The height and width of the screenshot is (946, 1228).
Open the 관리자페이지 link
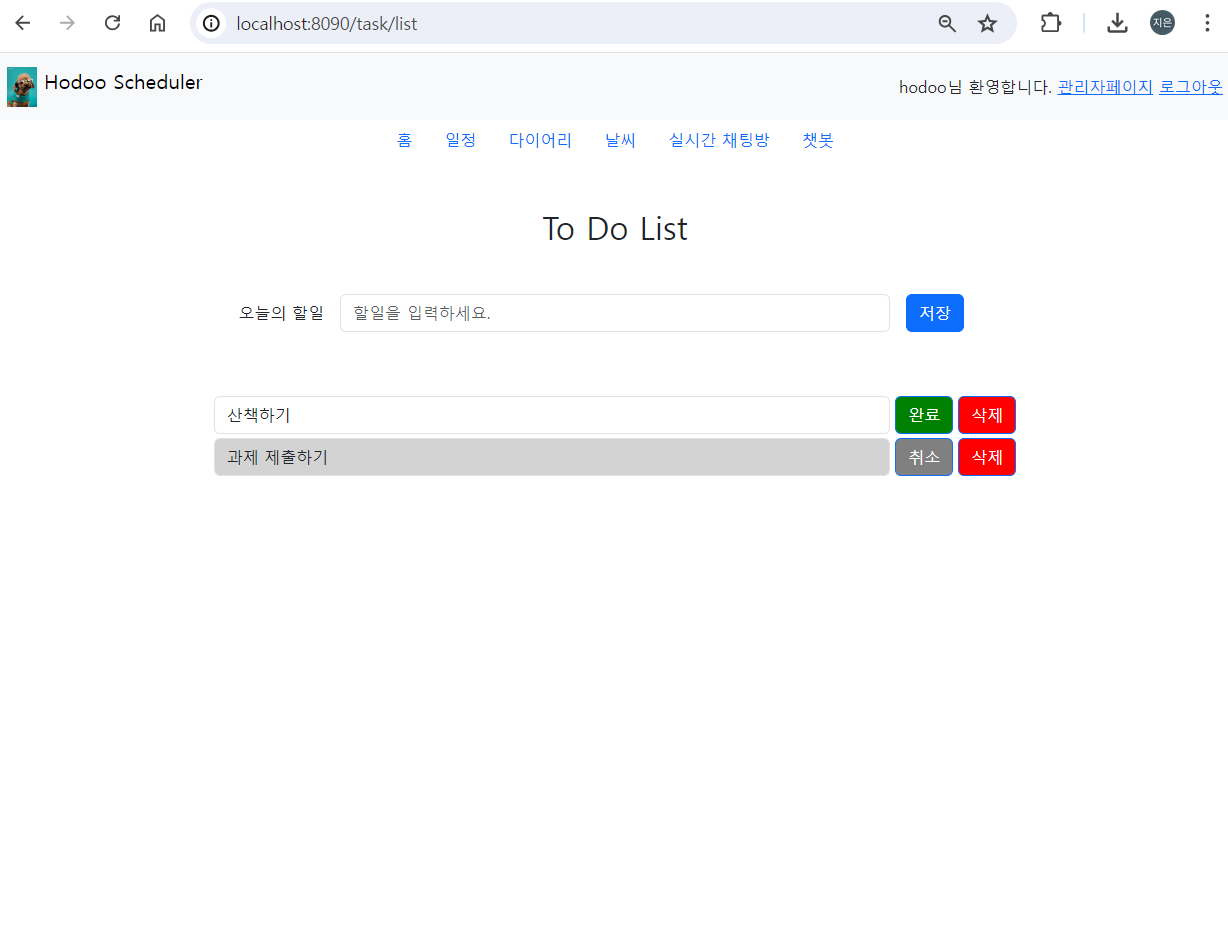pyautogui.click(x=1105, y=87)
